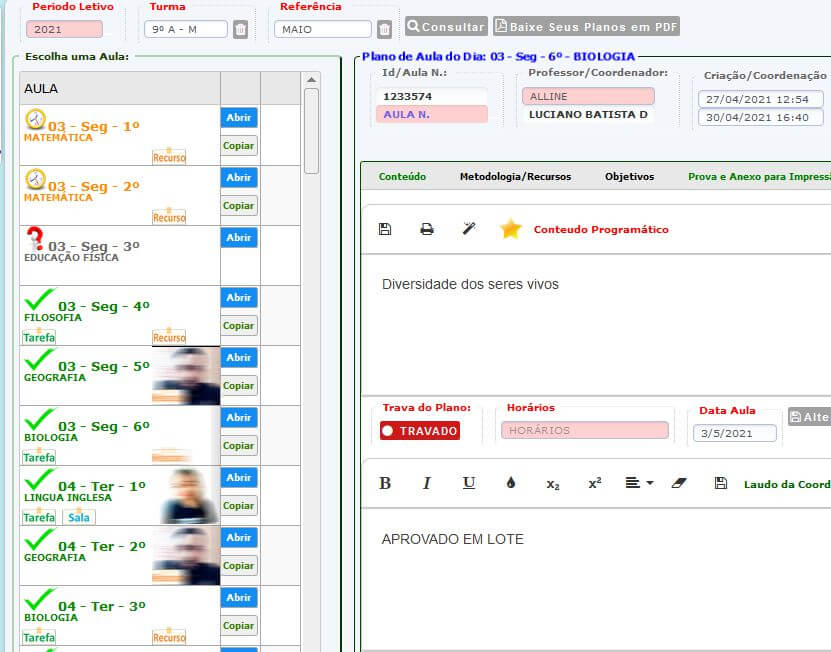Viewport: 831px width, 652px height.
Task: Click the save icon in Conteúdo Programático toolbar
Action: [385, 229]
